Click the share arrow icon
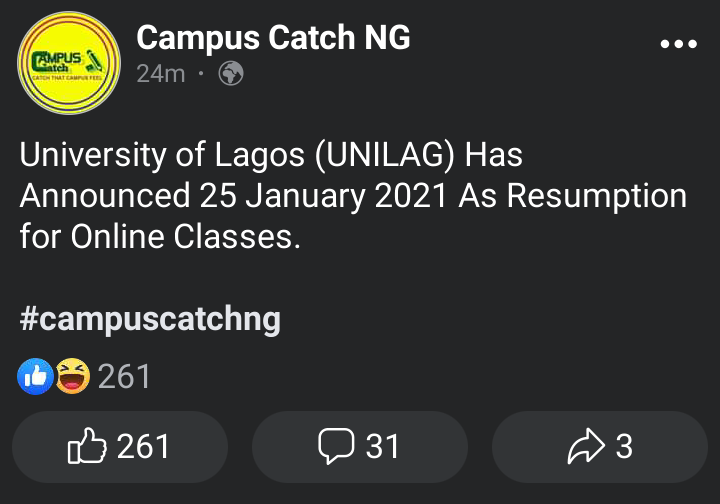The width and height of the screenshot is (720, 504). click(x=586, y=446)
